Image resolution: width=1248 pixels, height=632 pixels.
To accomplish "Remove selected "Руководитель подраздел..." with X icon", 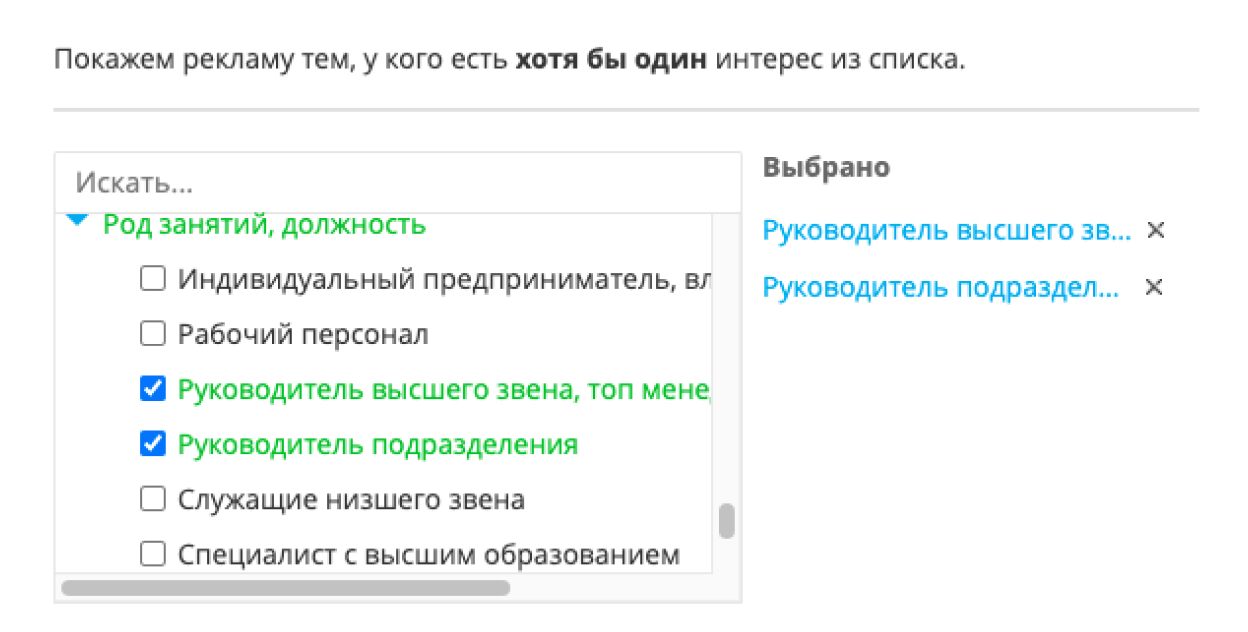I will pyautogui.click(x=1153, y=288).
